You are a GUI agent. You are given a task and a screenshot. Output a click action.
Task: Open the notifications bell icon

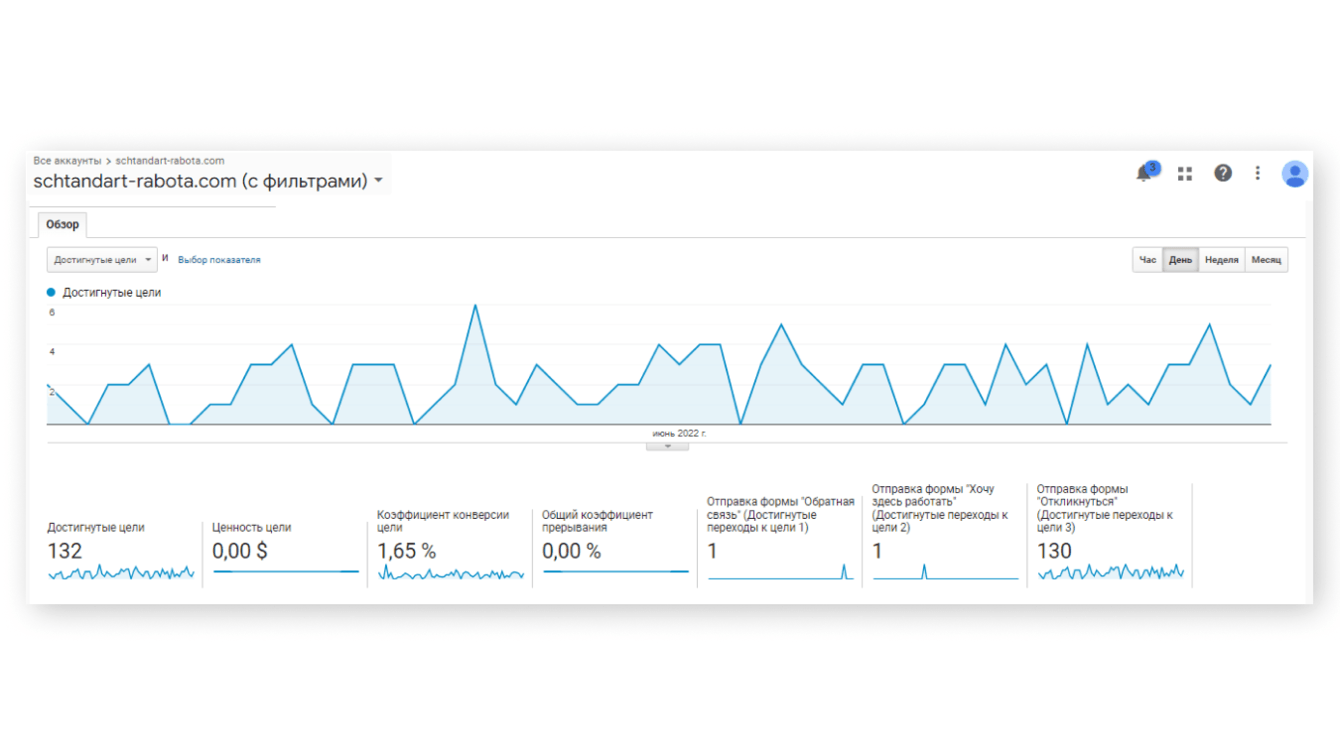click(1145, 174)
